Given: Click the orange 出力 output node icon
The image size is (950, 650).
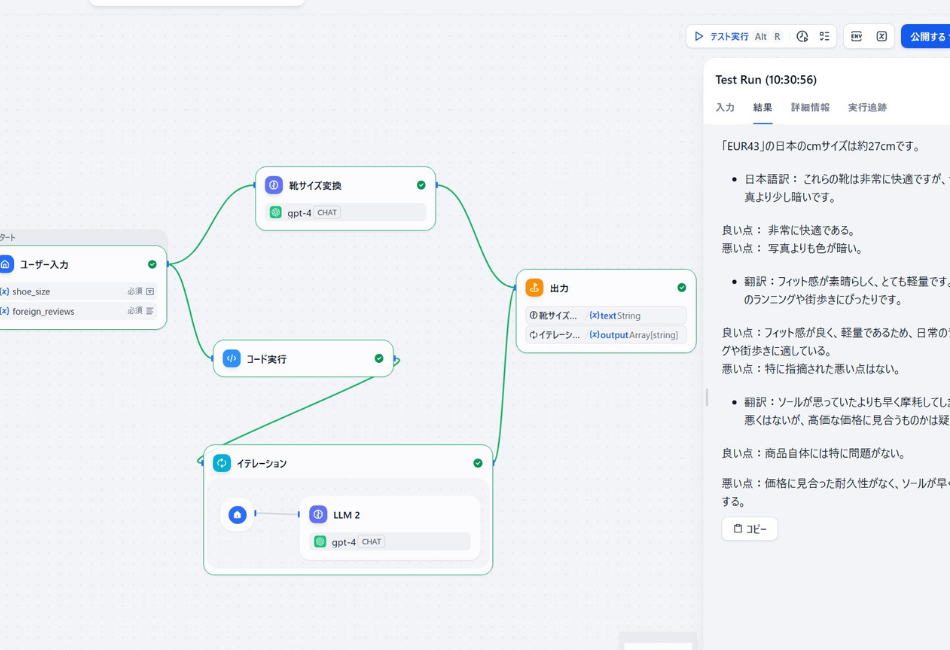Looking at the screenshot, I should (534, 287).
